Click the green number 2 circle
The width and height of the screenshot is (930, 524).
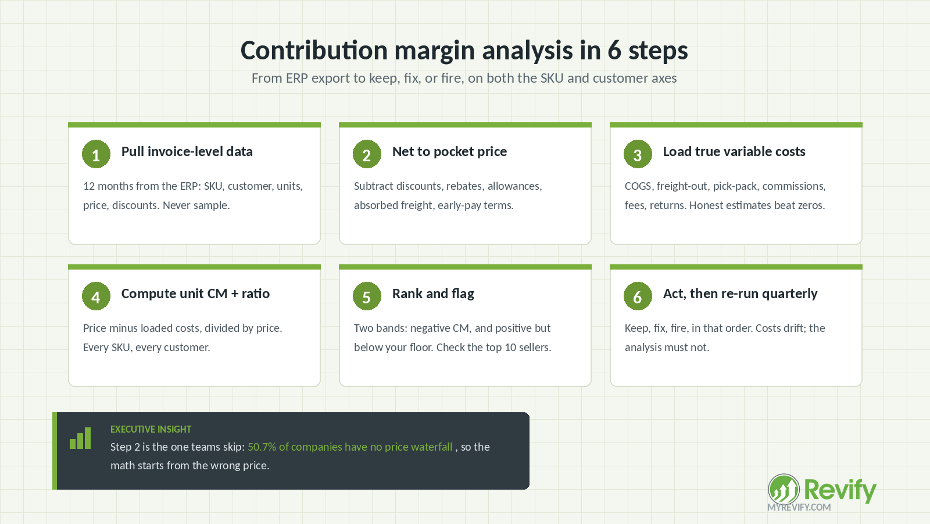367,154
